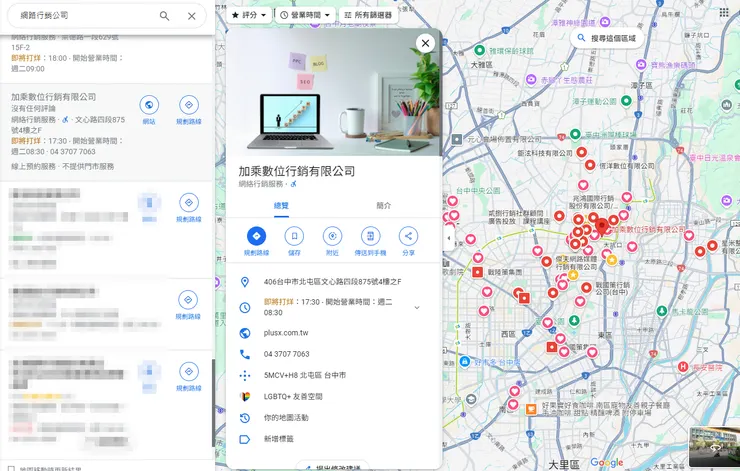Click the phone number 04 3707 7063 in card

pos(286,354)
